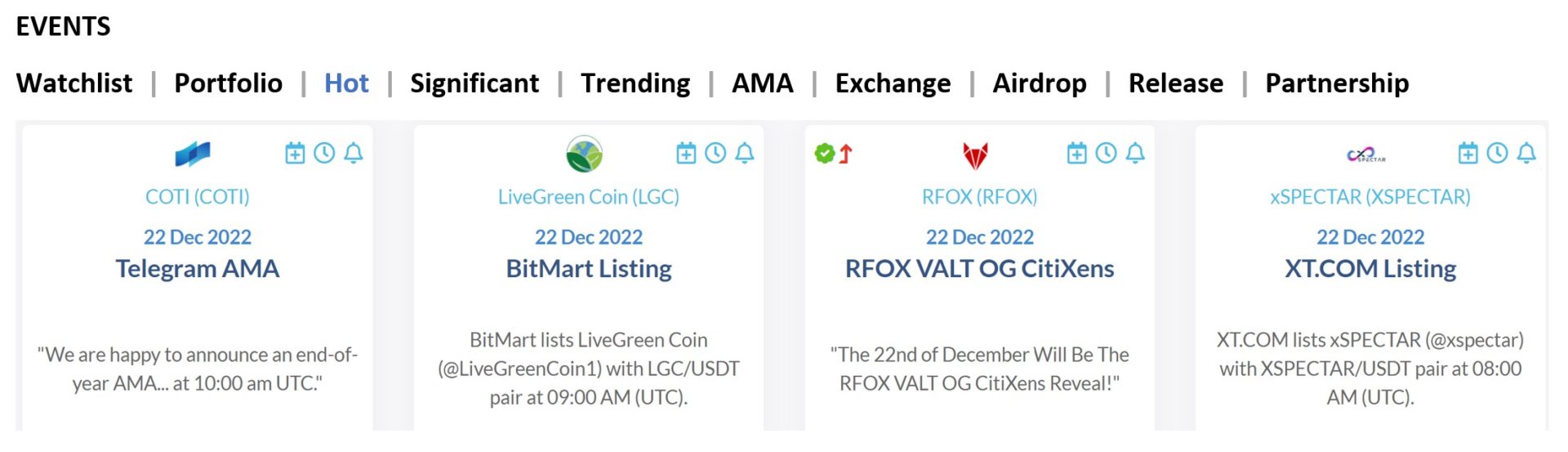Click bell icon on xSPECTAR card
This screenshot has width=1568, height=452.
click(1526, 153)
